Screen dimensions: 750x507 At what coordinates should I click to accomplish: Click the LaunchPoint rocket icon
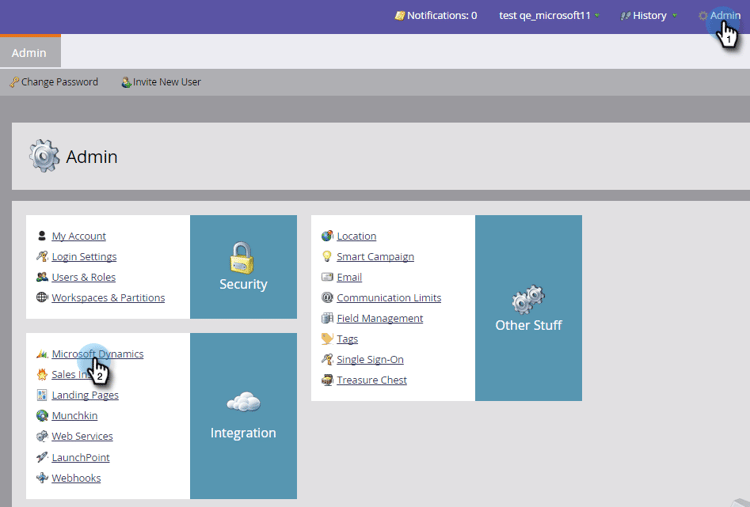click(42, 457)
